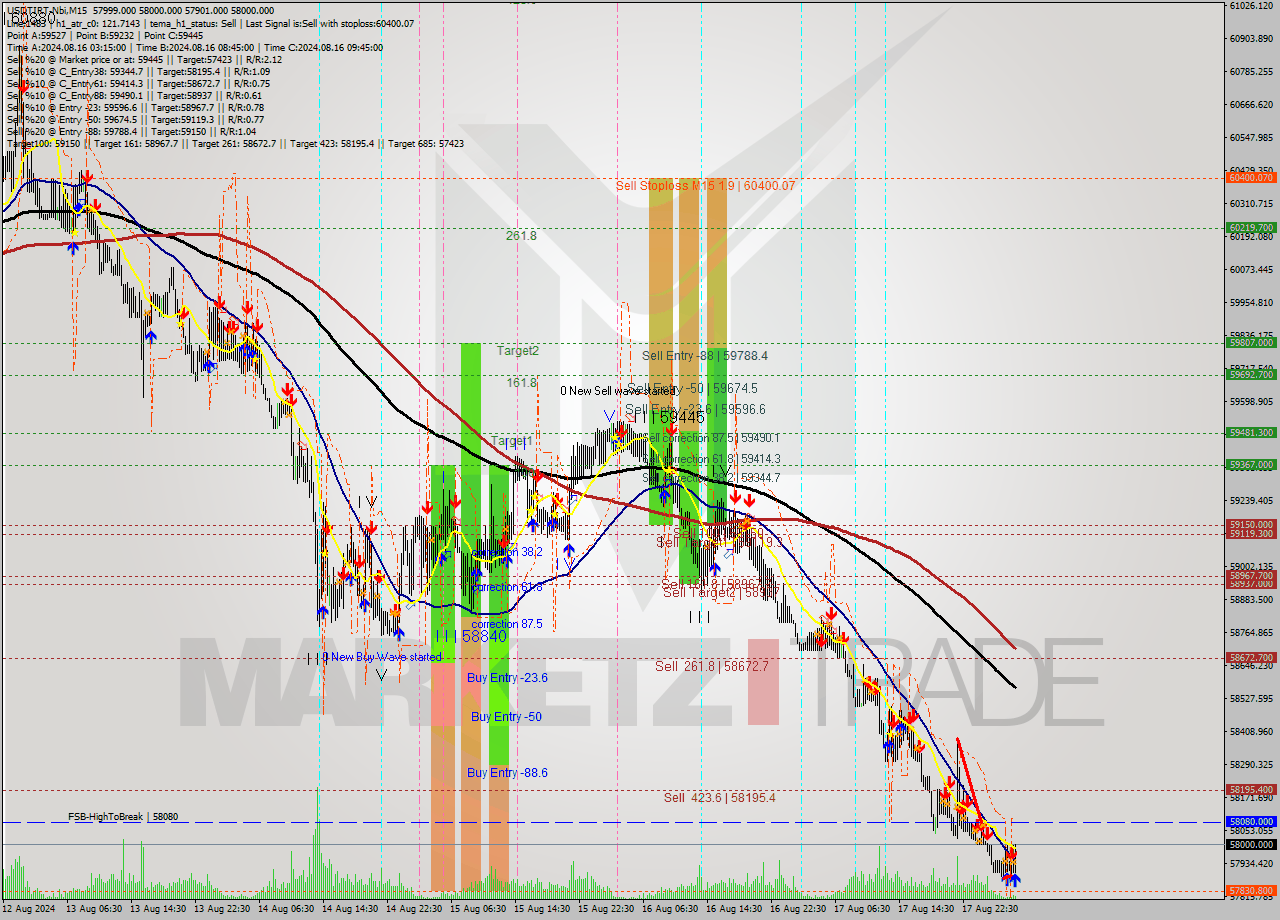
Task: Click the '12 Aug 2024' time axis label
Action: coord(29,909)
